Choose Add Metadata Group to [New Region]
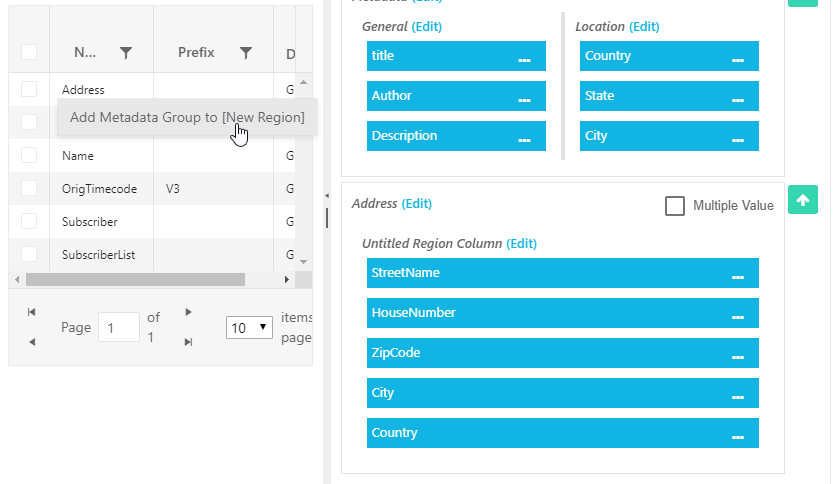 click(187, 117)
